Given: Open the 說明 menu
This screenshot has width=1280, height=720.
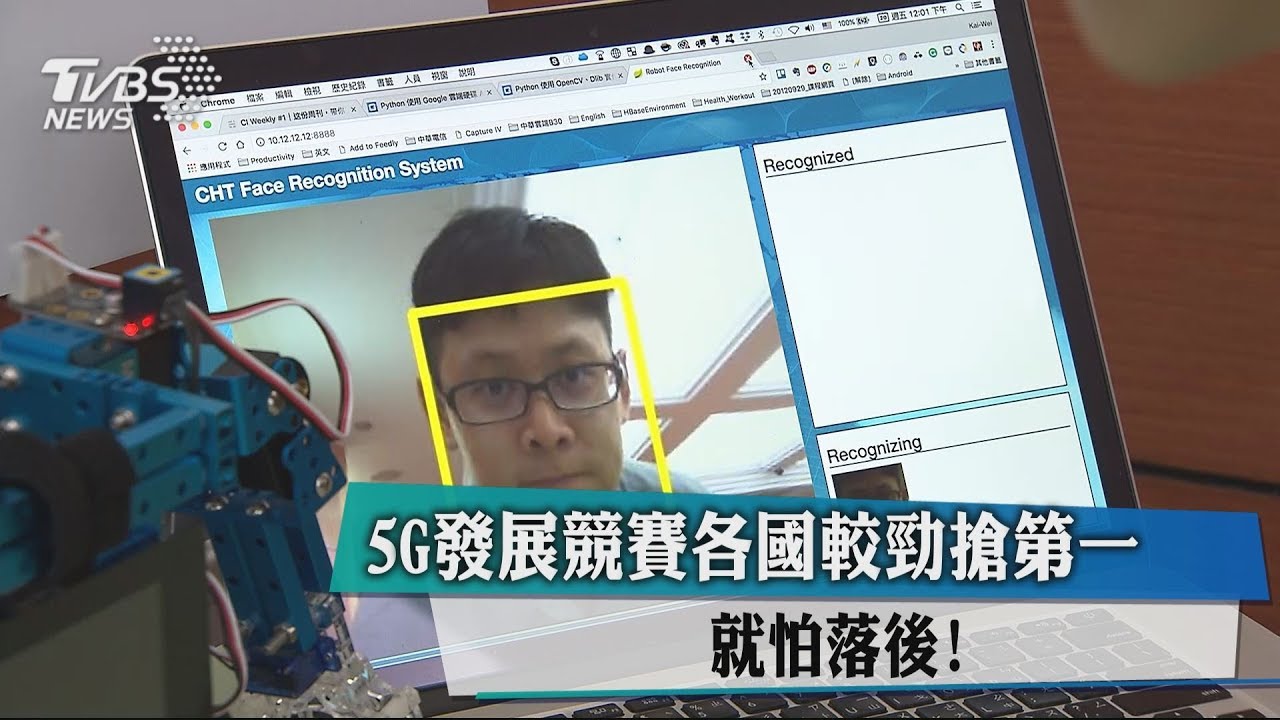Looking at the screenshot, I should (467, 73).
